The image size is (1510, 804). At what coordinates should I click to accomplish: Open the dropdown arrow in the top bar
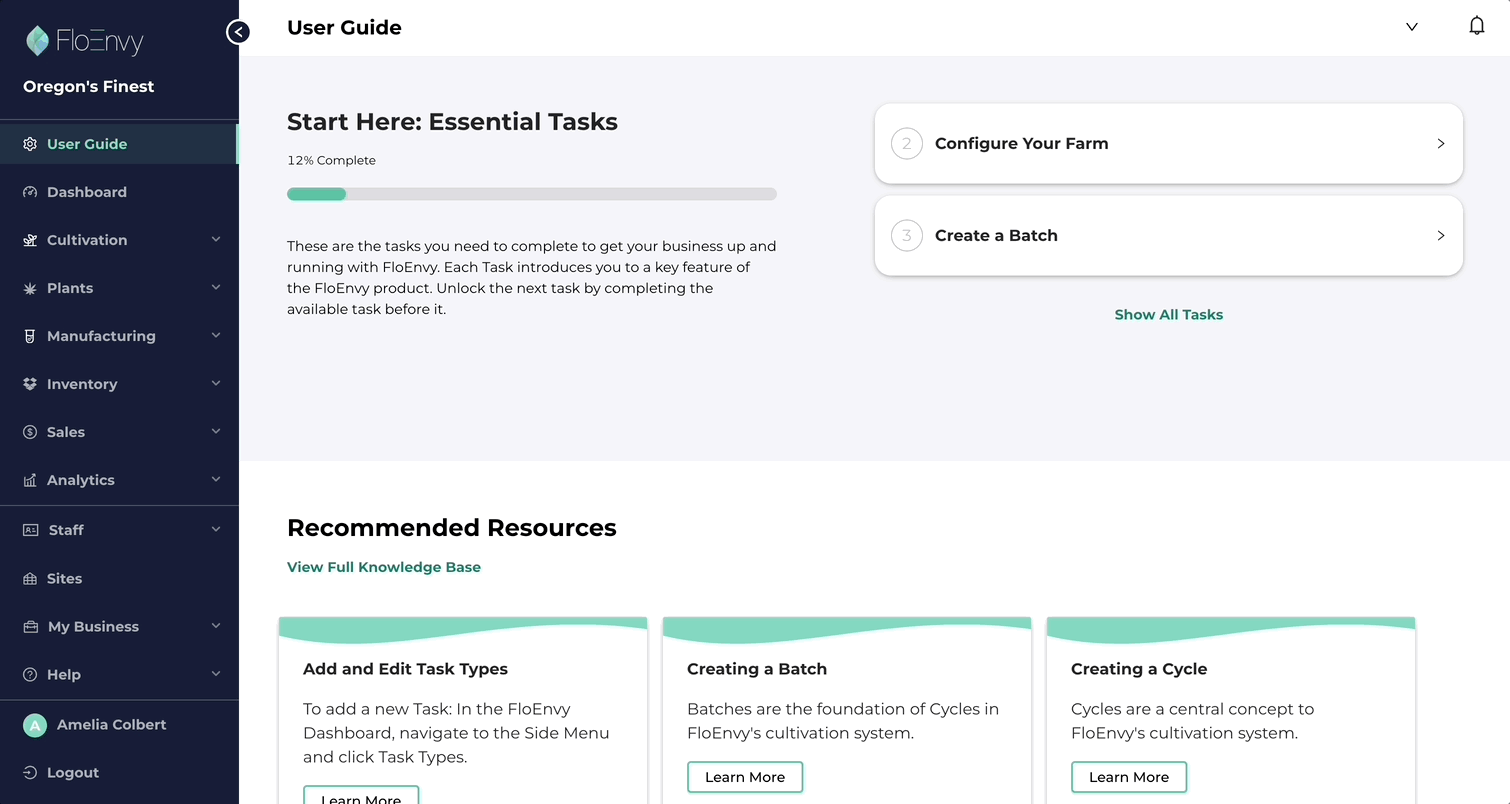[x=1411, y=27]
